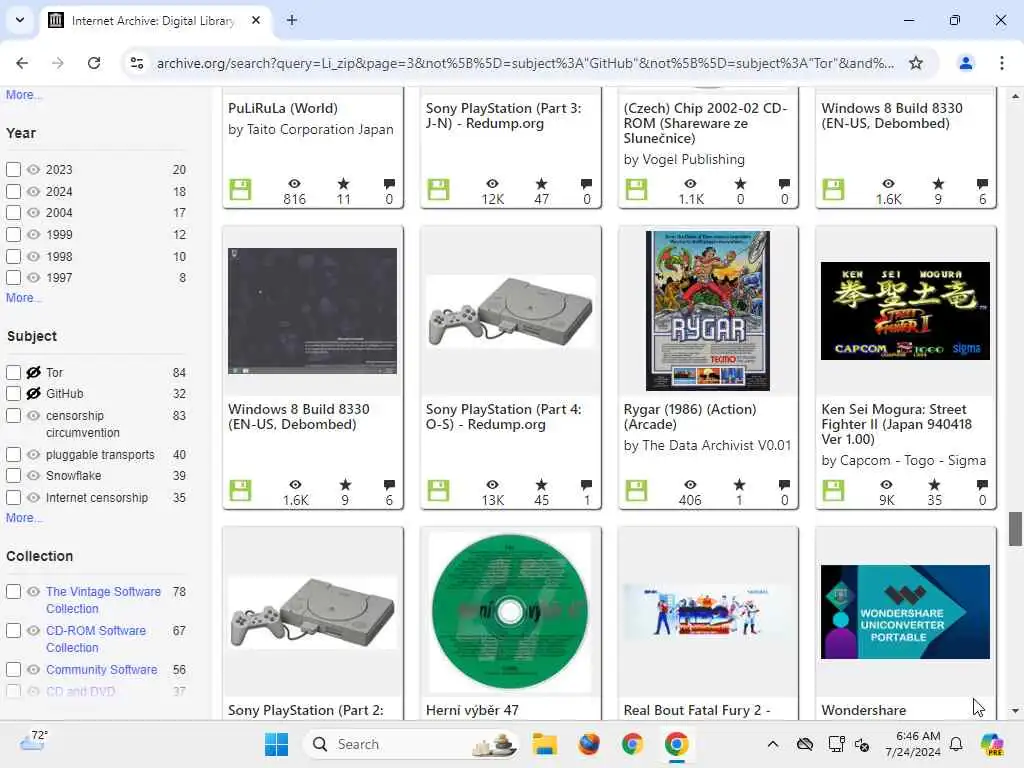Open Windows Start menu

click(276, 744)
